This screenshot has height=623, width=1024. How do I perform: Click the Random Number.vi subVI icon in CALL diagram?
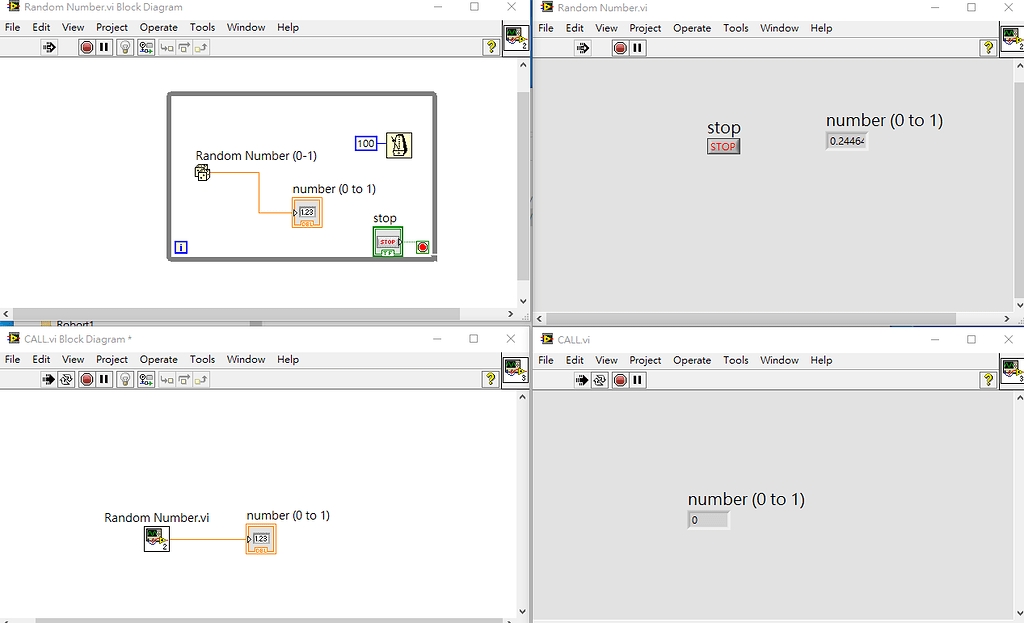pyautogui.click(x=156, y=538)
